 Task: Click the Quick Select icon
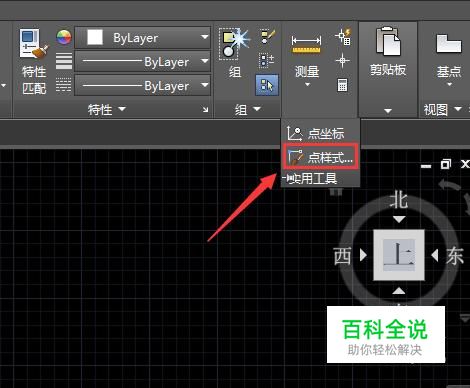click(343, 36)
